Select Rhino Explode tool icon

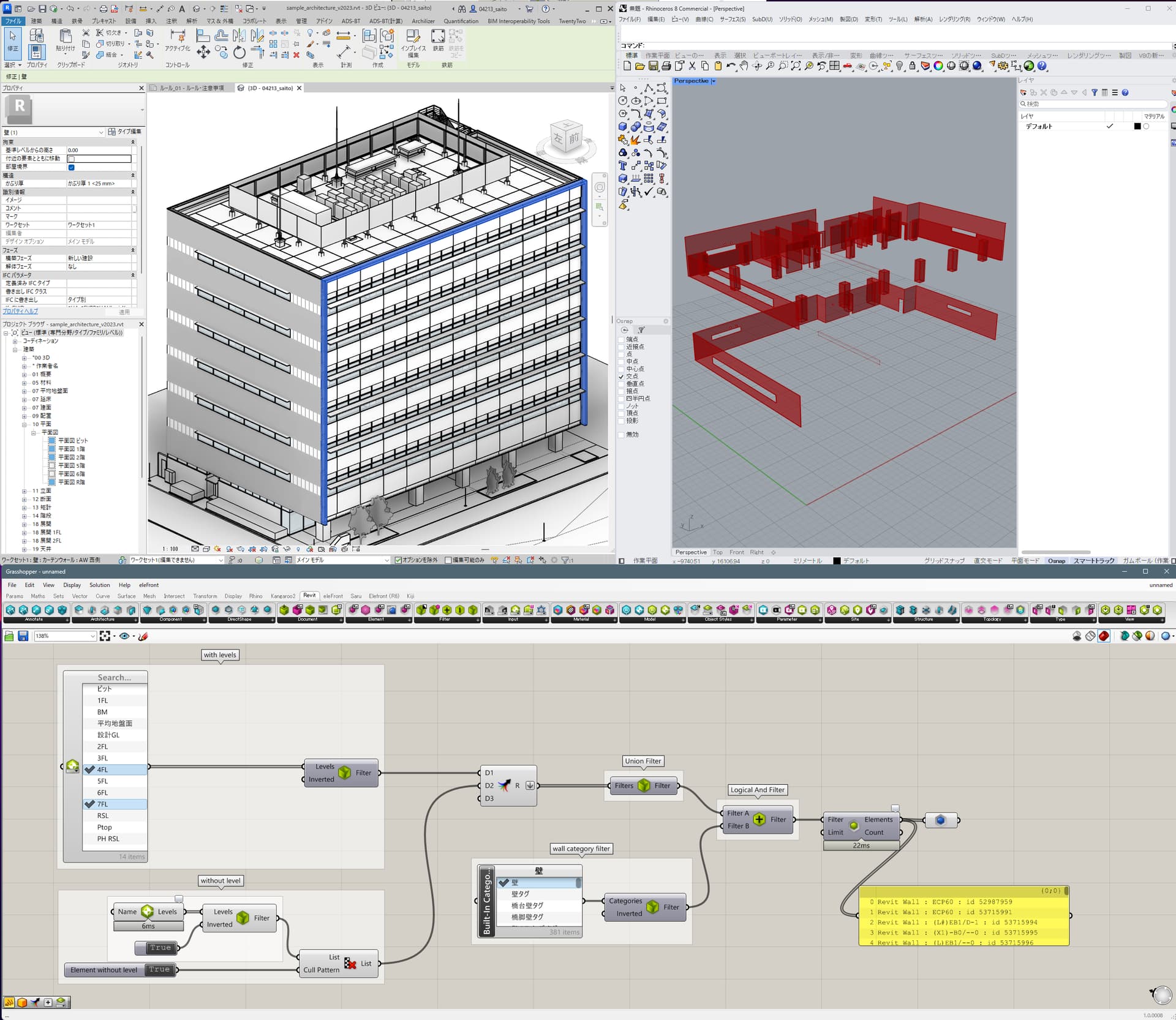636,140
